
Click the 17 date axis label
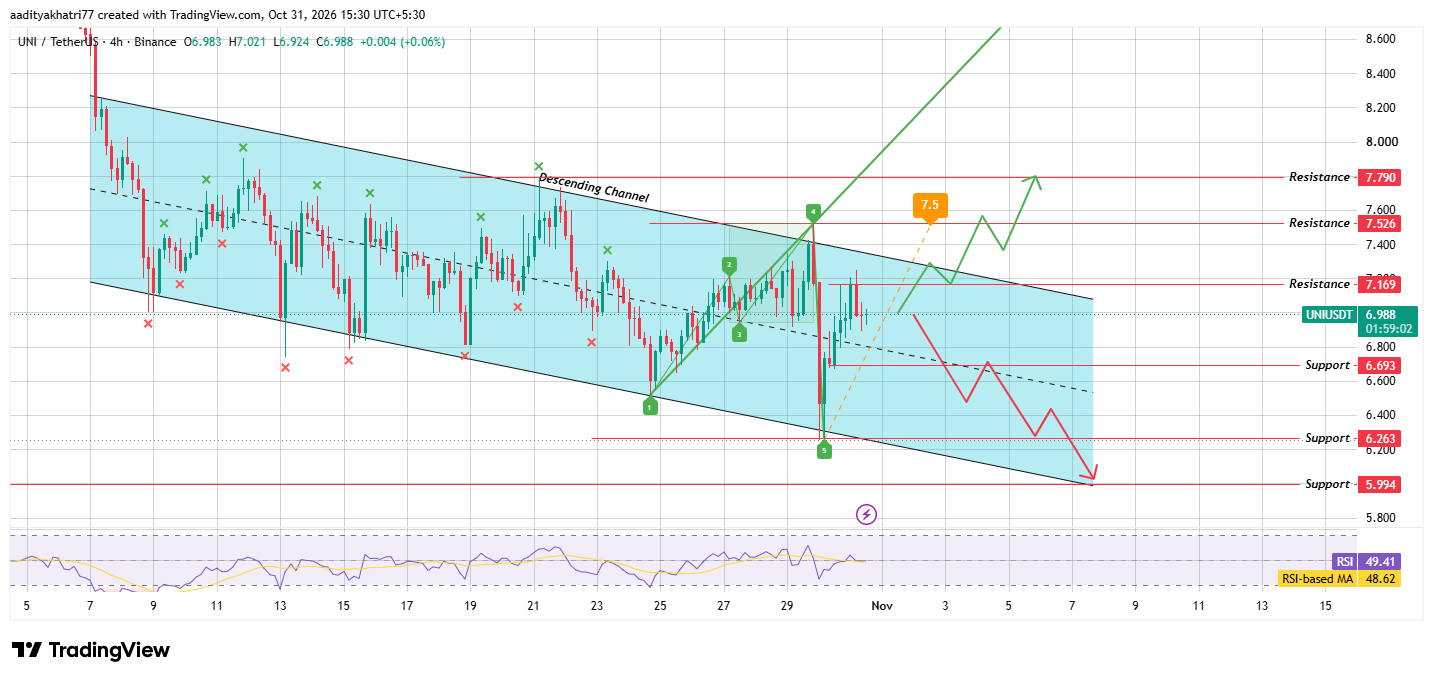pos(407,606)
